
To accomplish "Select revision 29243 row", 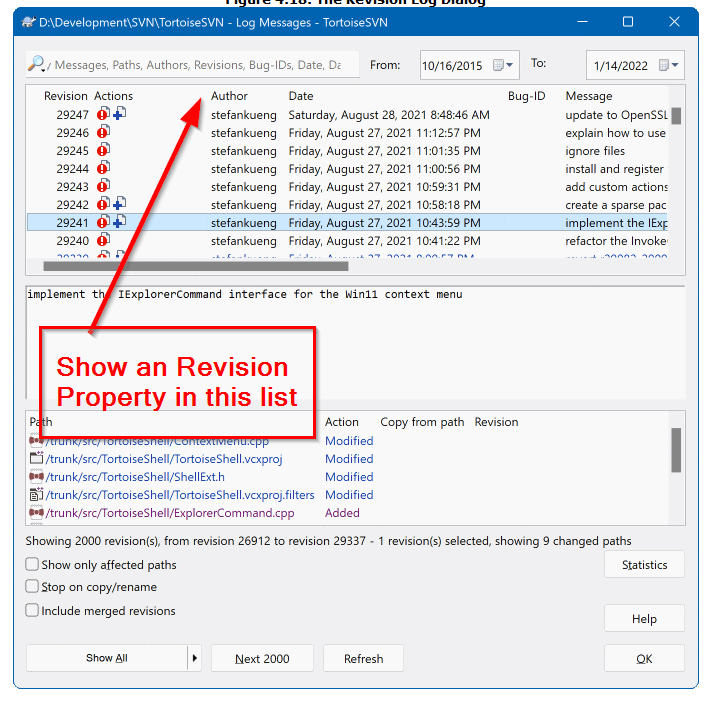I will click(x=348, y=187).
